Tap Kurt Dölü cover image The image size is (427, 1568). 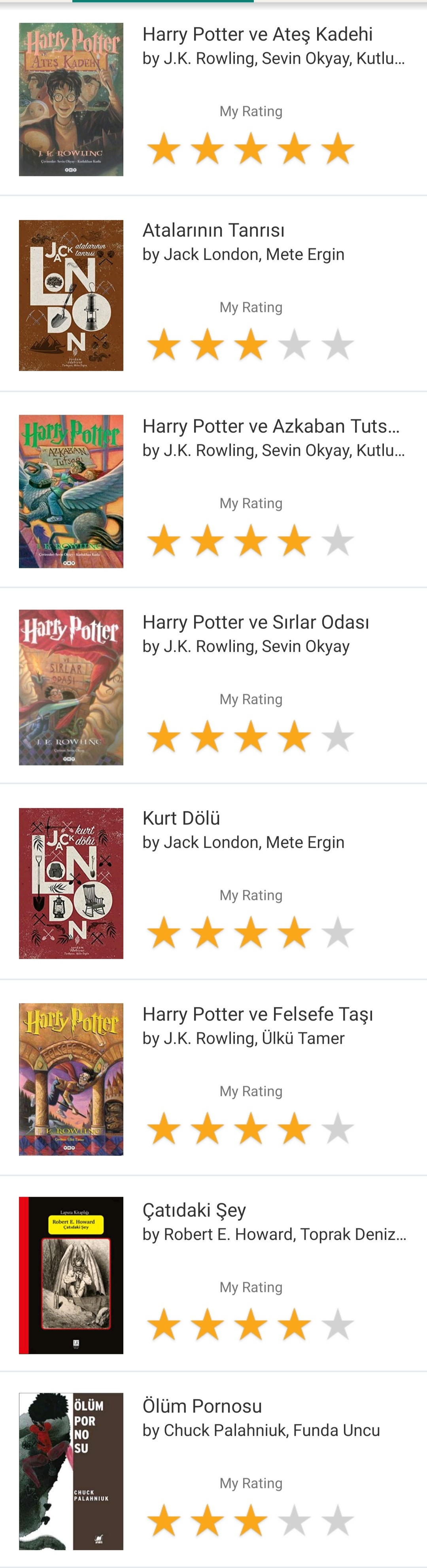click(71, 883)
